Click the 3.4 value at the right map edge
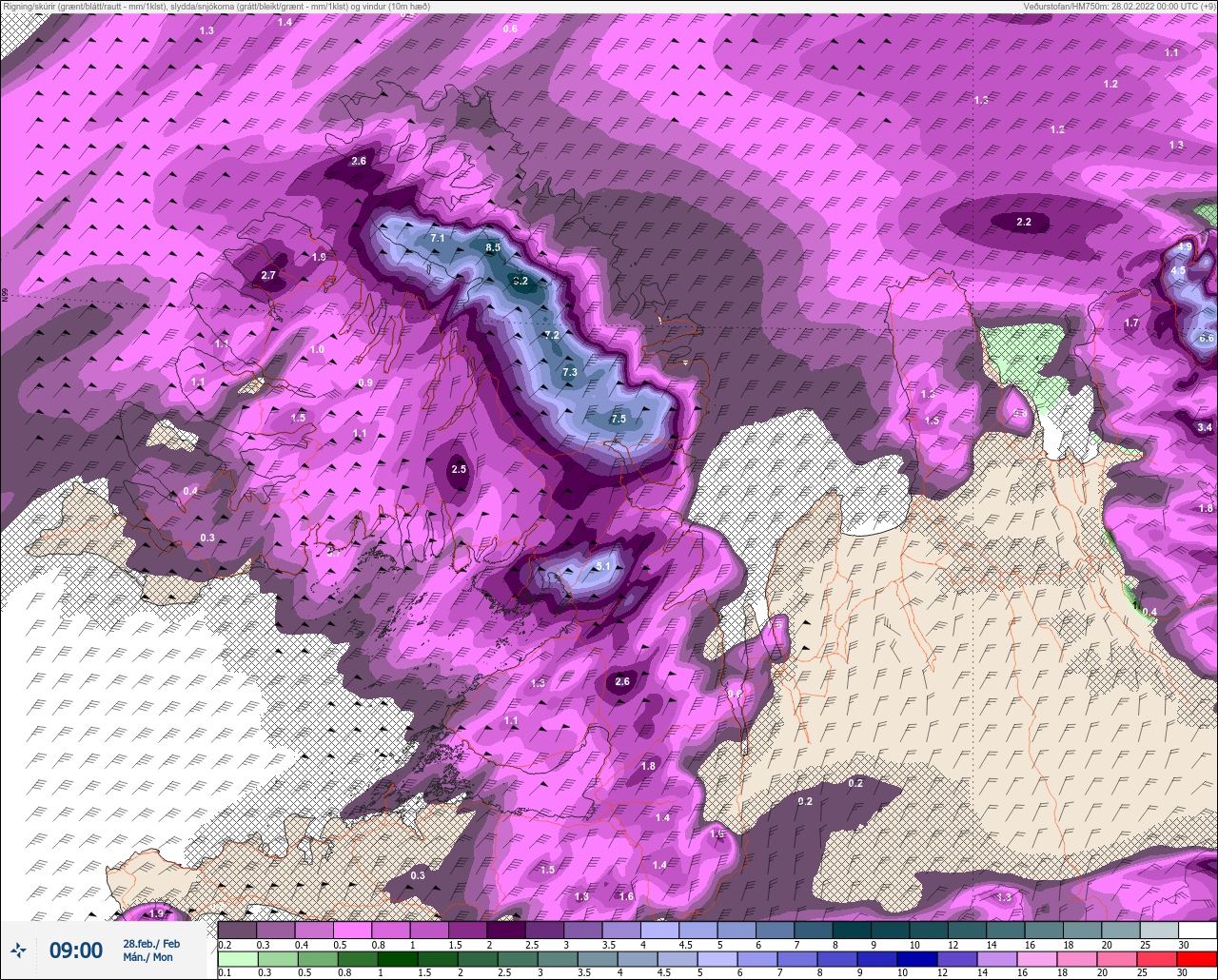 [1205, 428]
